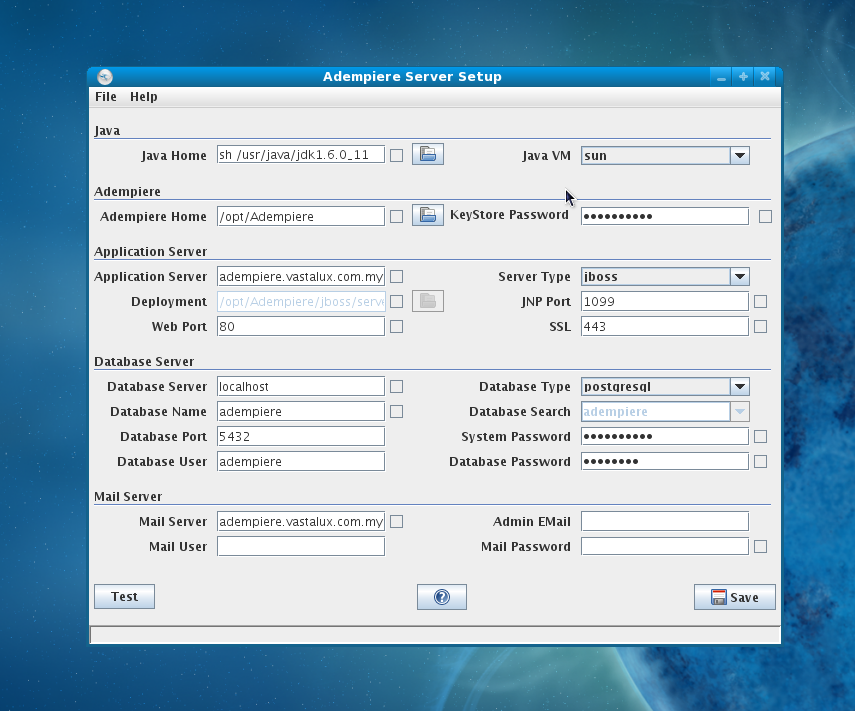
Task: Open the help question mark button
Action: point(442,597)
